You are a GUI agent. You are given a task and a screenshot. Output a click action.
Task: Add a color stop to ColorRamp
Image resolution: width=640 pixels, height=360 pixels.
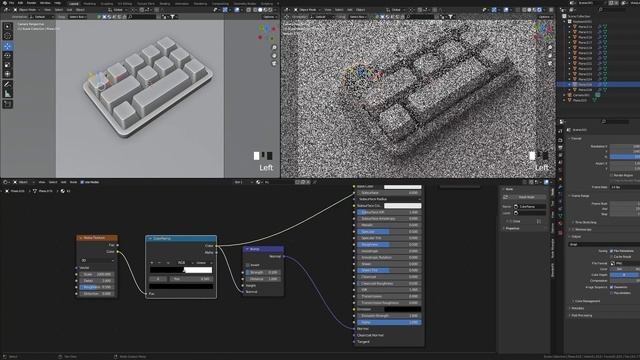point(152,263)
